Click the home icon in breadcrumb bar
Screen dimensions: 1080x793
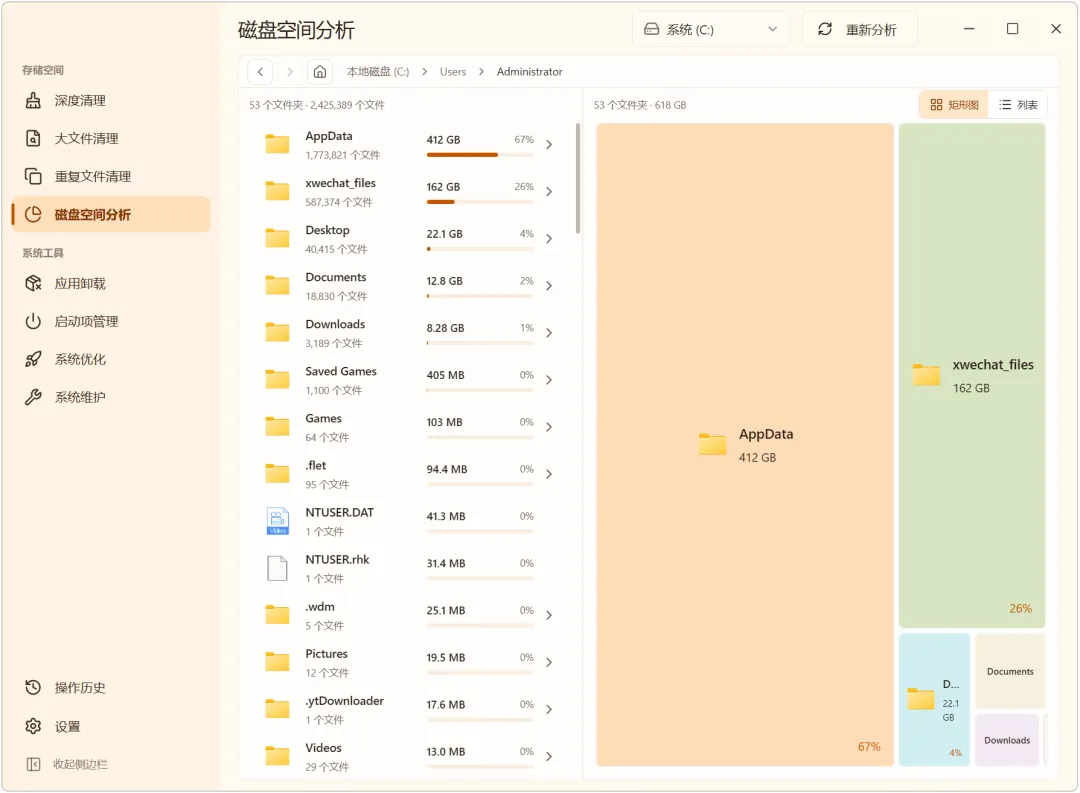[x=320, y=72]
